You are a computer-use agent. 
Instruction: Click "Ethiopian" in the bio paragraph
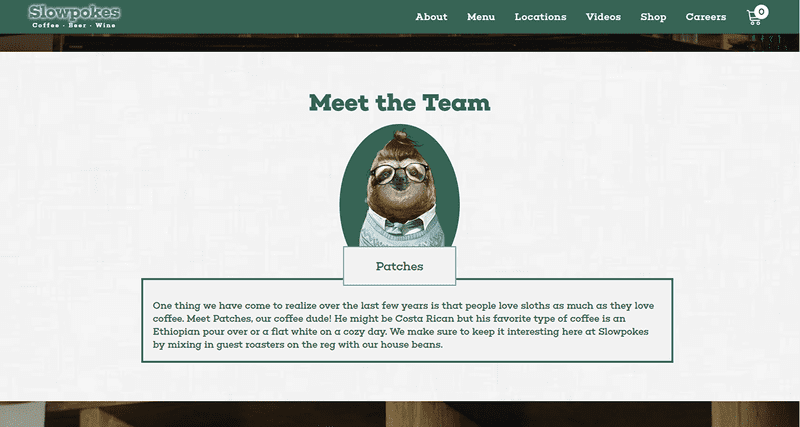[x=174, y=332]
